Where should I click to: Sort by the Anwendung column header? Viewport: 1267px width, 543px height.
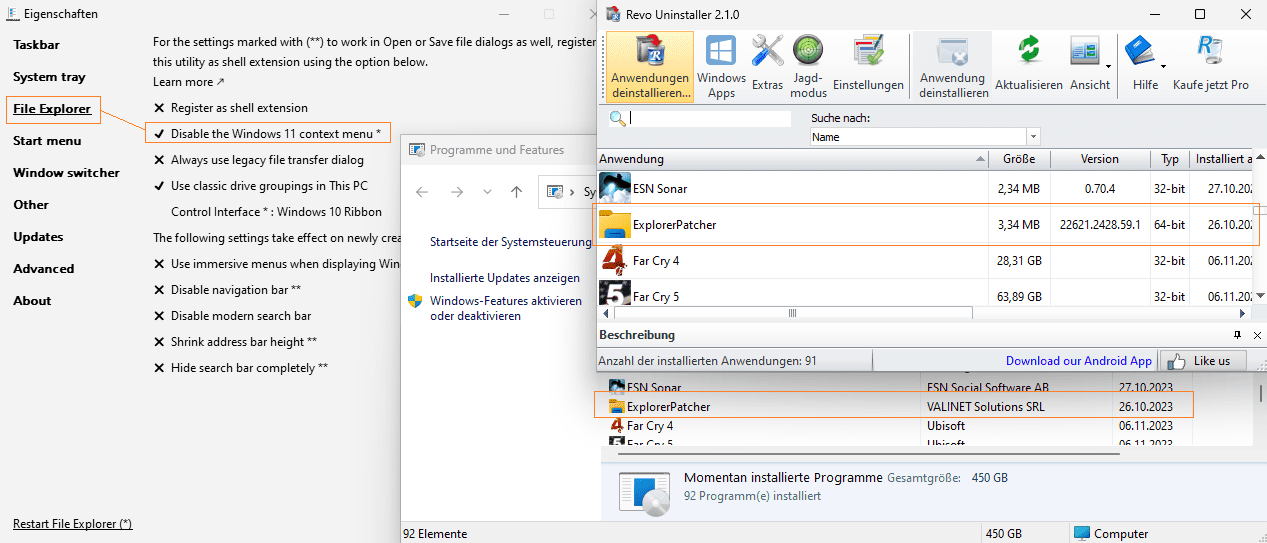792,159
